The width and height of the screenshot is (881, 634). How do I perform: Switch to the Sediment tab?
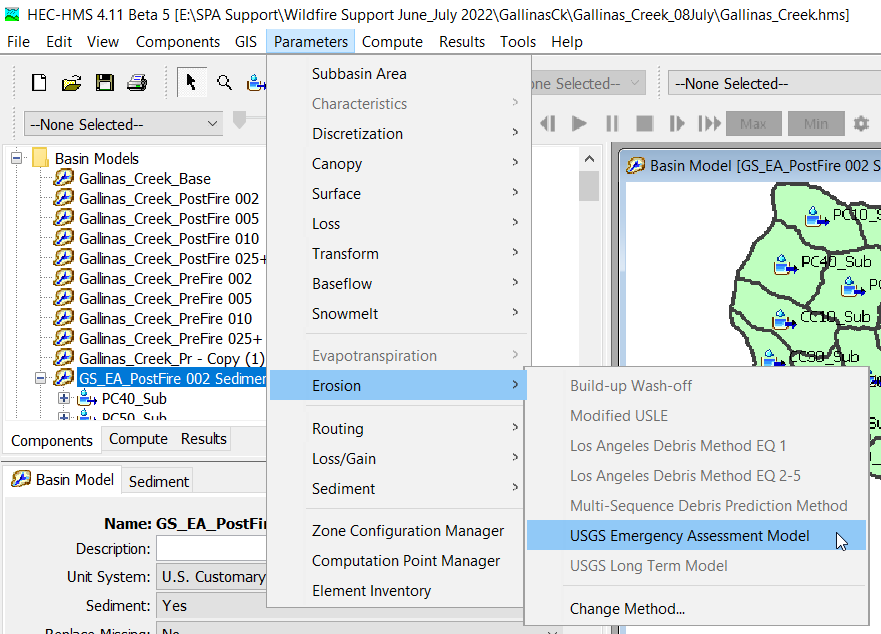click(158, 481)
